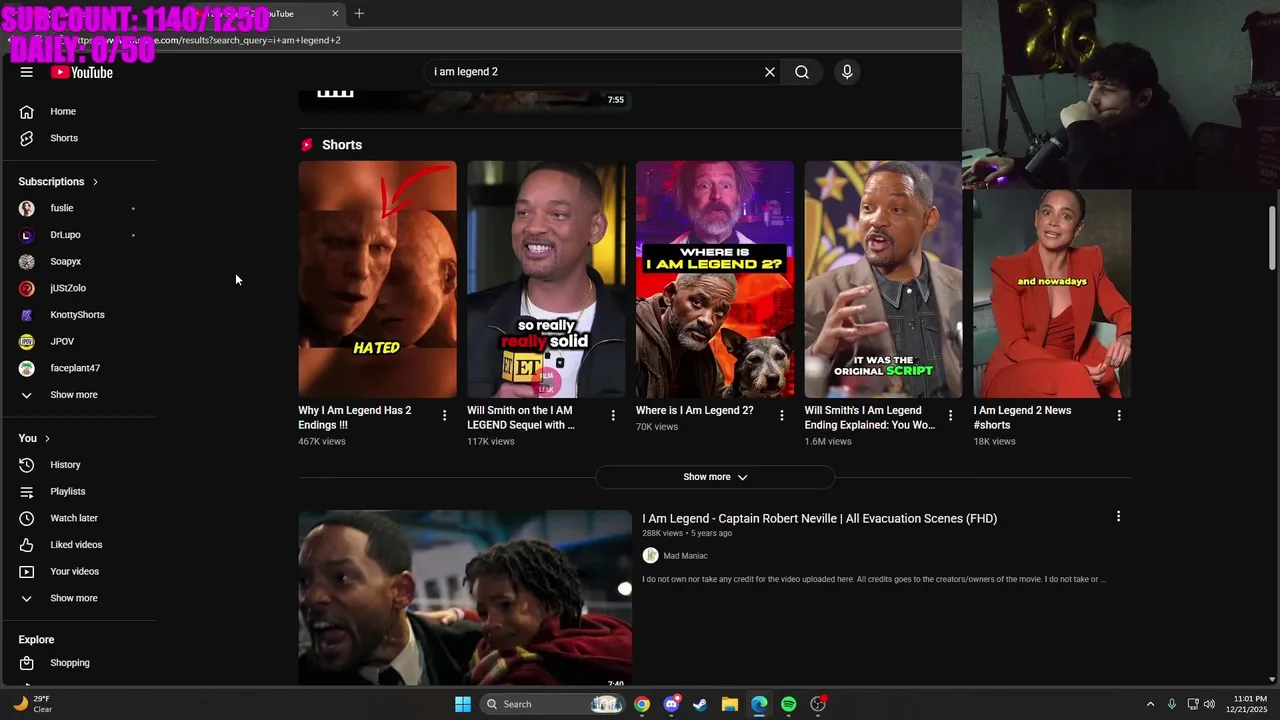The height and width of the screenshot is (720, 1280).
Task: Open options menu for 'Why I Am Legend Has 2 Endings'
Action: click(x=445, y=415)
